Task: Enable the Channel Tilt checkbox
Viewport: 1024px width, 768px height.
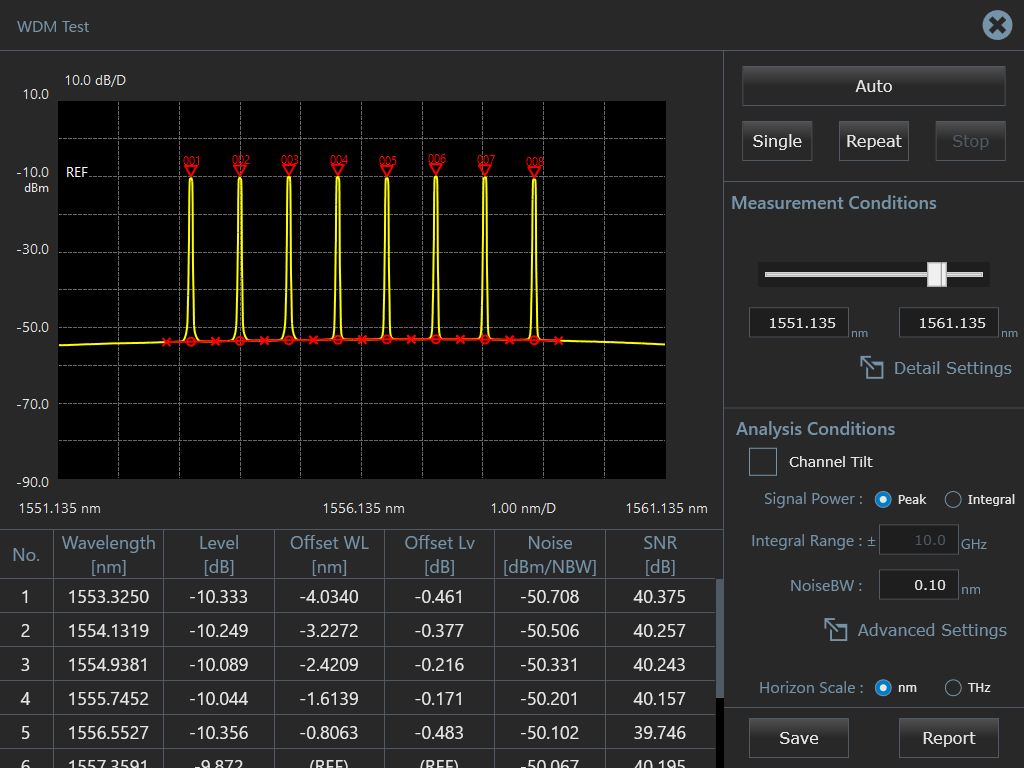Action: pos(763,462)
